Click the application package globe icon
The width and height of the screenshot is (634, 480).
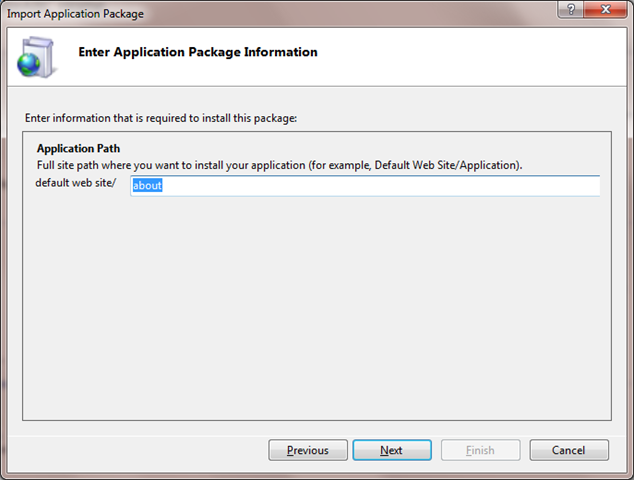tap(36, 57)
